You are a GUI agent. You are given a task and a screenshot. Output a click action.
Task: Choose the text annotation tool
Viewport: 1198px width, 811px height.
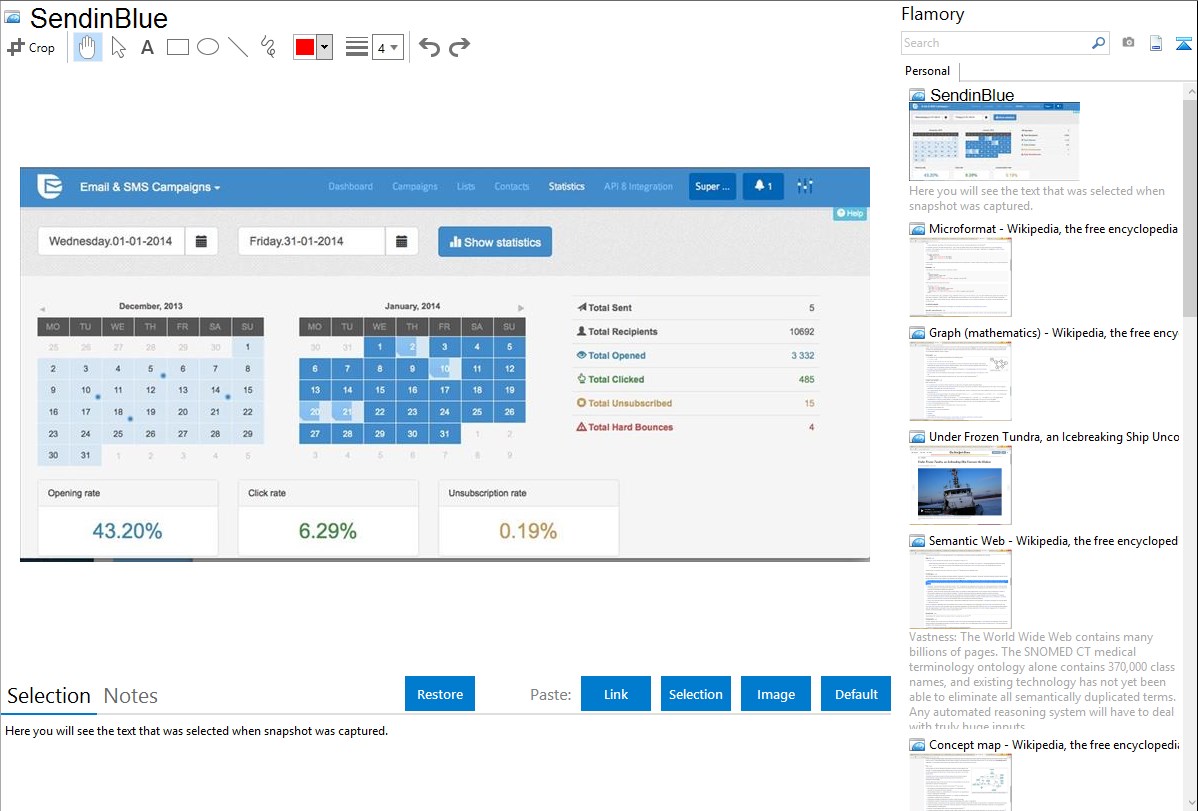click(x=147, y=47)
